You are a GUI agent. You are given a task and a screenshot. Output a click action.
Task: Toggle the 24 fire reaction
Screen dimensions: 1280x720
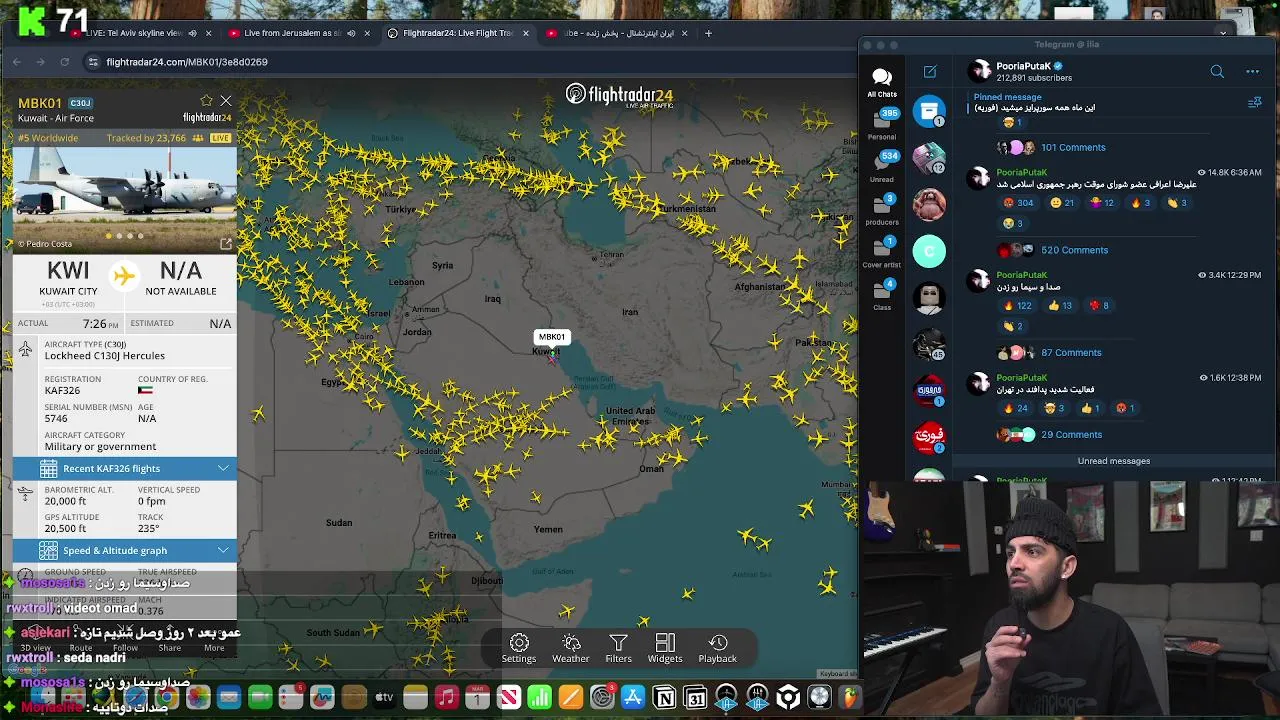[x=1015, y=408]
